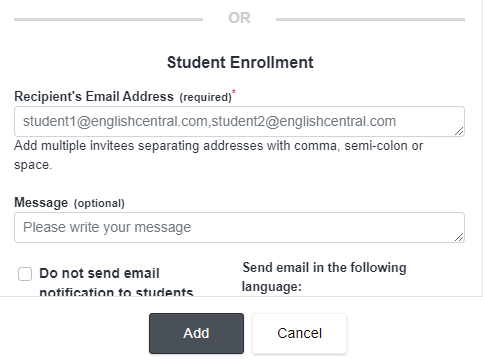
Task: Grab the resize handle of Message box
Action: click(459, 237)
